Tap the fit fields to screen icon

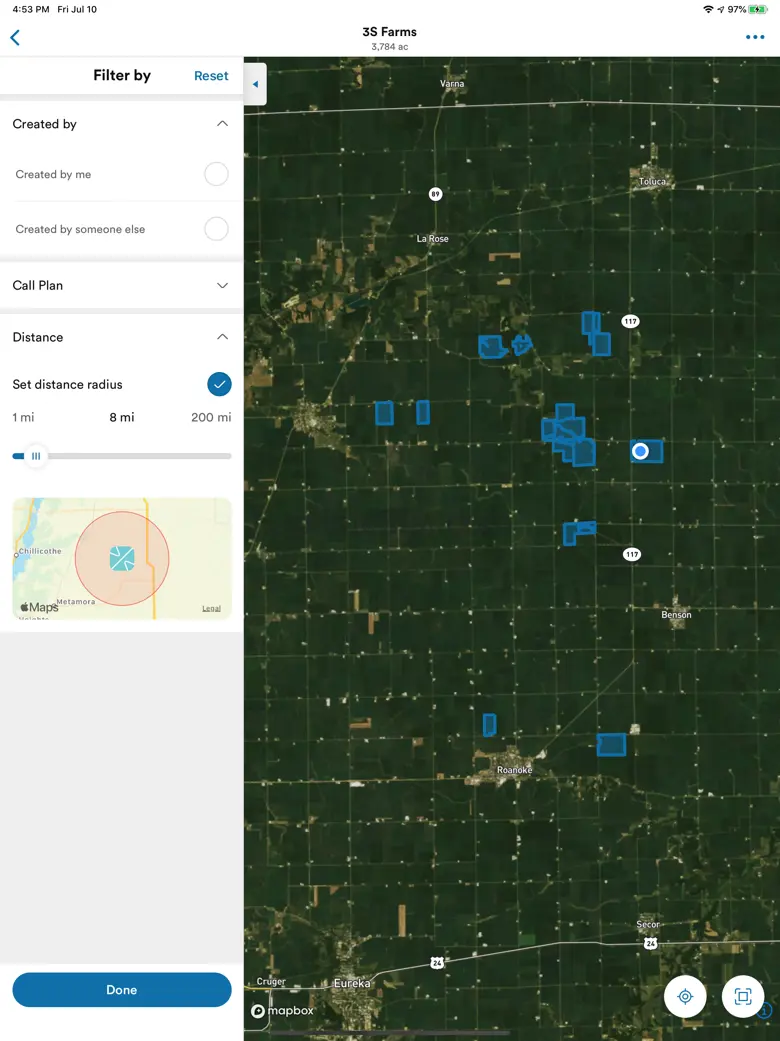point(742,997)
